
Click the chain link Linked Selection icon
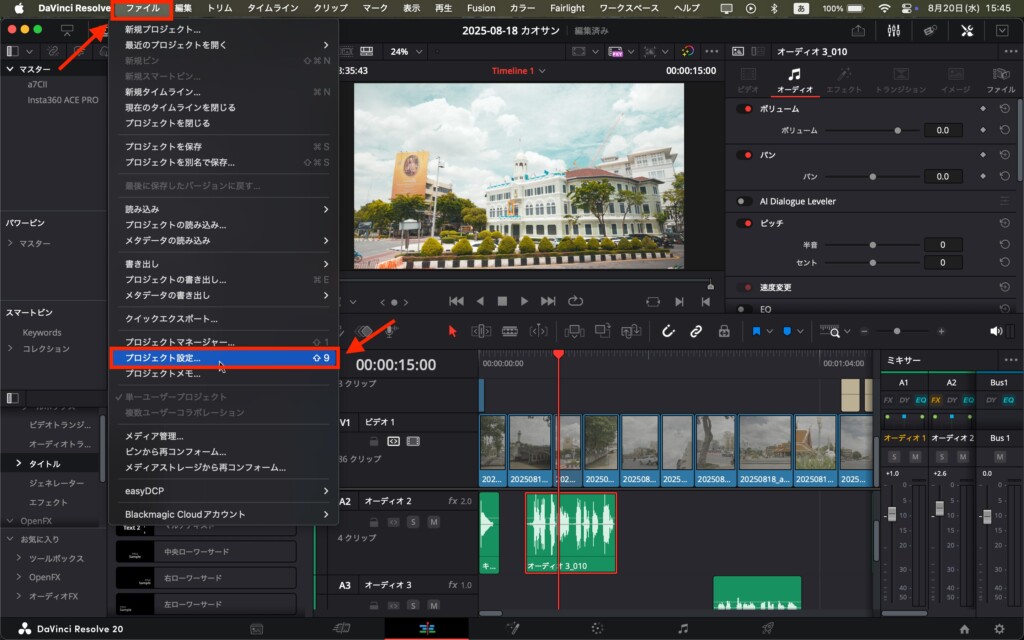tap(696, 331)
